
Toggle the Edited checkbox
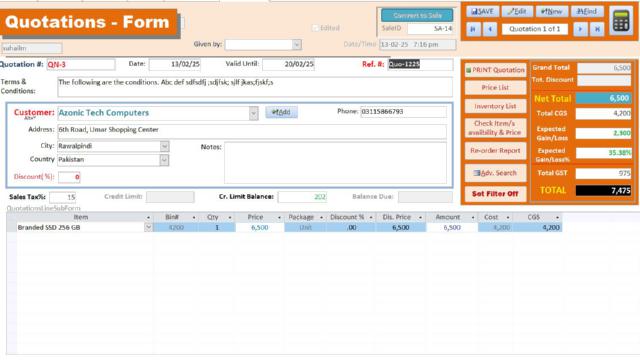click(315, 28)
